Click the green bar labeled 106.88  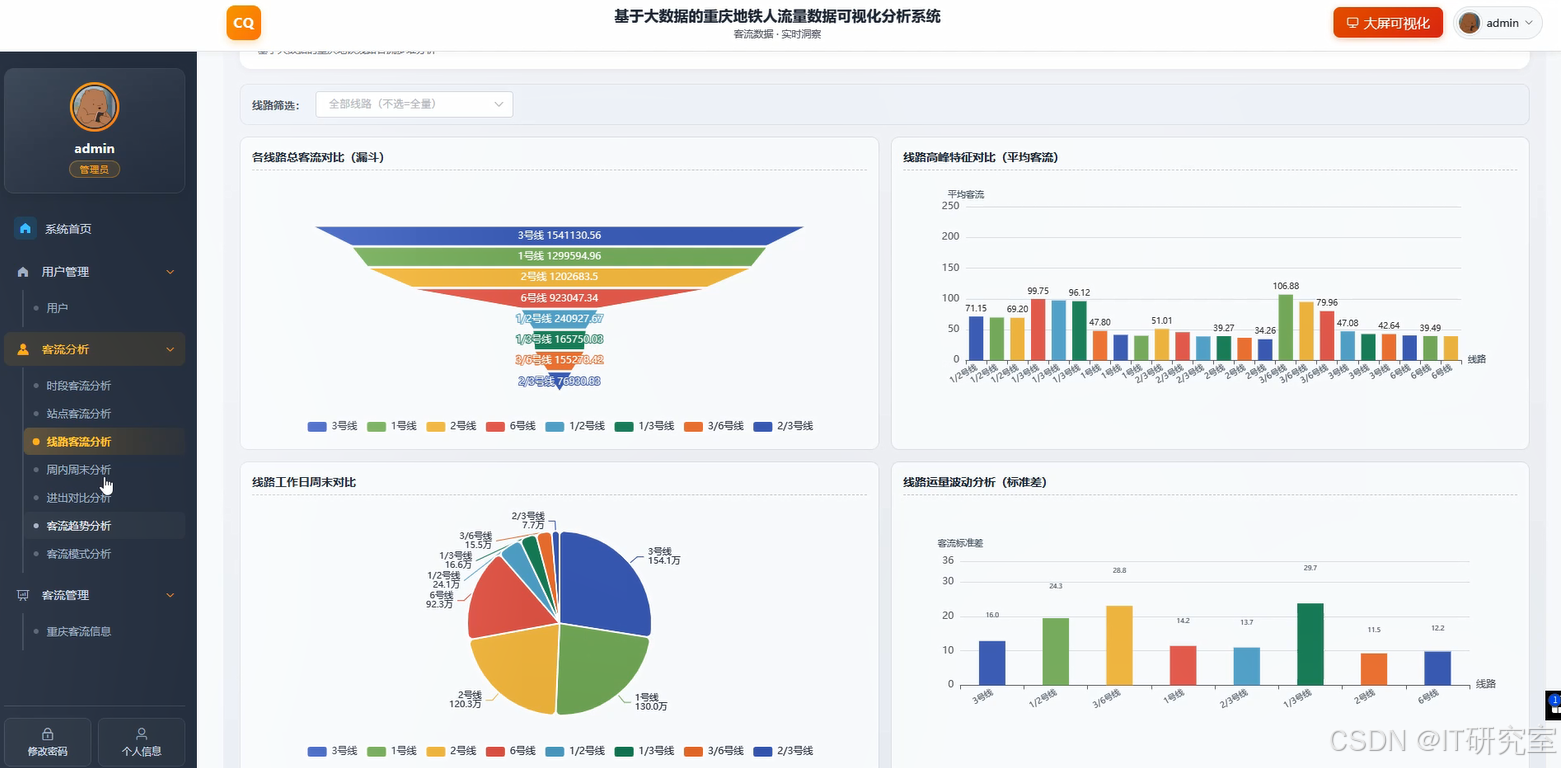click(x=1286, y=327)
